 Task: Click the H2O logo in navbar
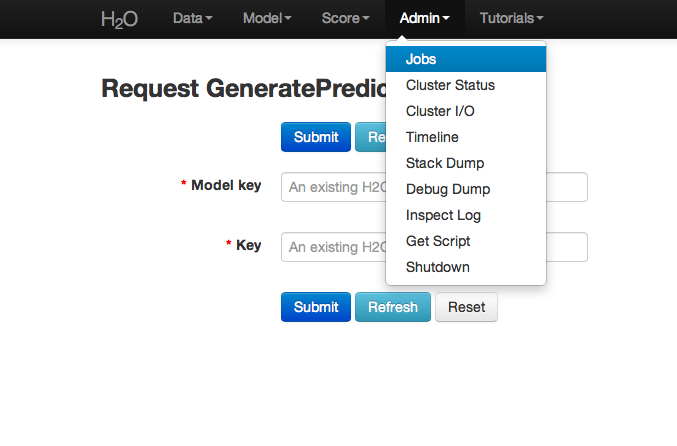pyautogui.click(x=120, y=19)
